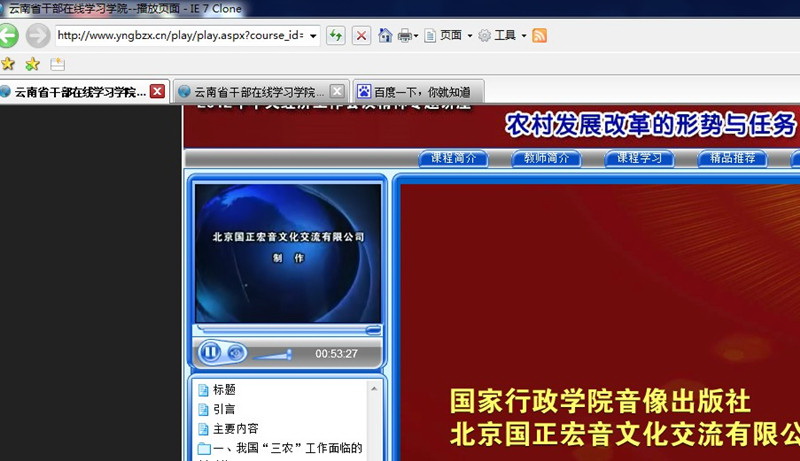Open the 页面 menu dropdown
Viewport: 800px width, 461px height.
pyautogui.click(x=455, y=35)
